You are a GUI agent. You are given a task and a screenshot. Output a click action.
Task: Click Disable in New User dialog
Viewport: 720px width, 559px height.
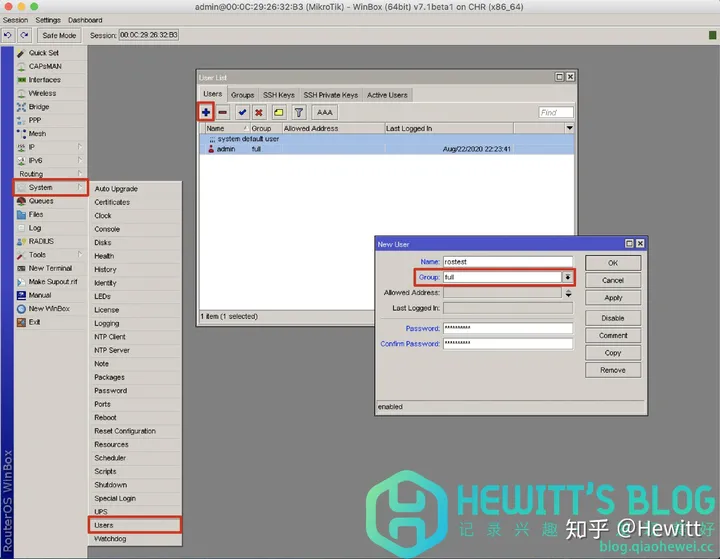tap(613, 318)
